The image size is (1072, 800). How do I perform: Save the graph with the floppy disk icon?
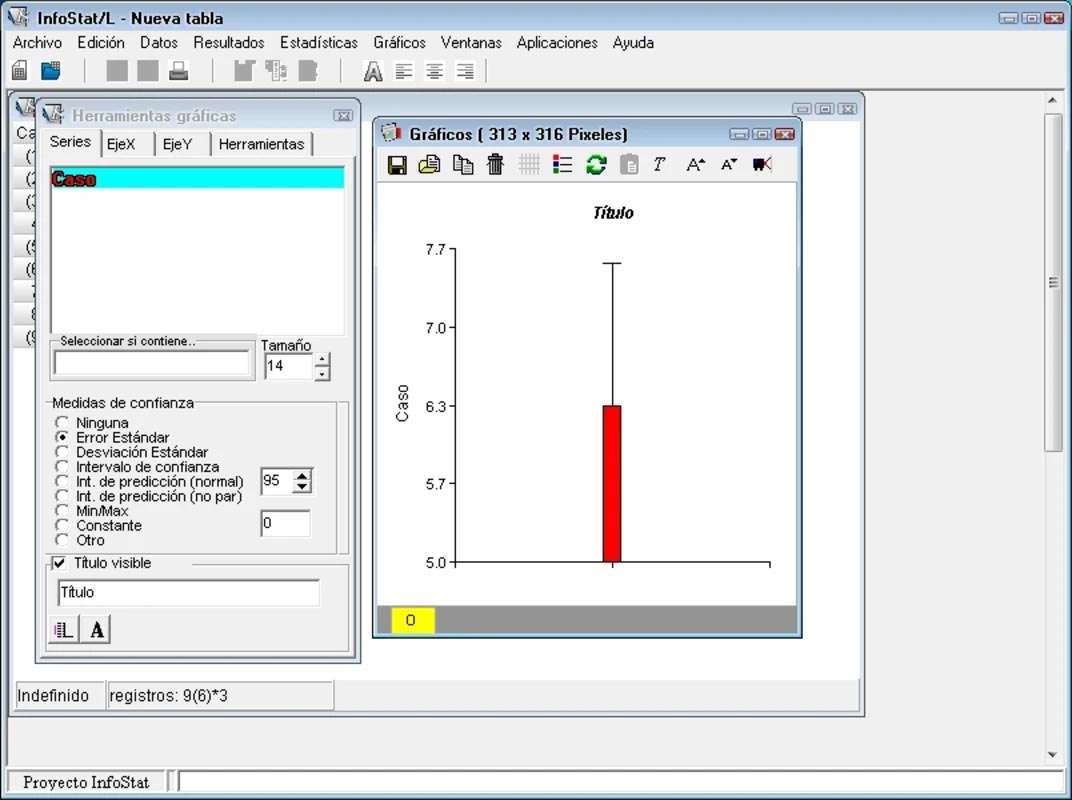tap(397, 165)
